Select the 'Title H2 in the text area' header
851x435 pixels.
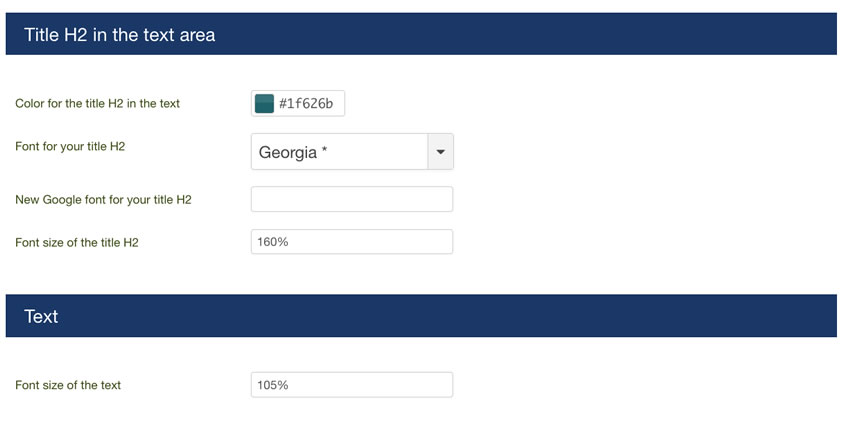[x=421, y=34]
